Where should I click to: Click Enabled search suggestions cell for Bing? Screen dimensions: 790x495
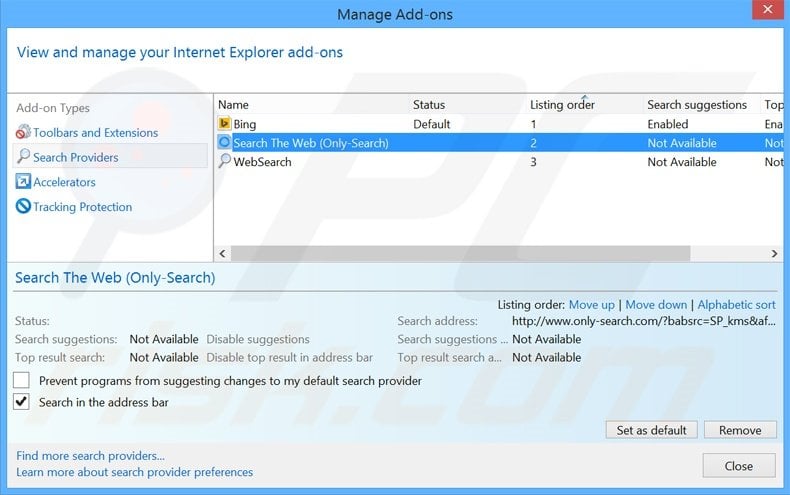click(668, 124)
